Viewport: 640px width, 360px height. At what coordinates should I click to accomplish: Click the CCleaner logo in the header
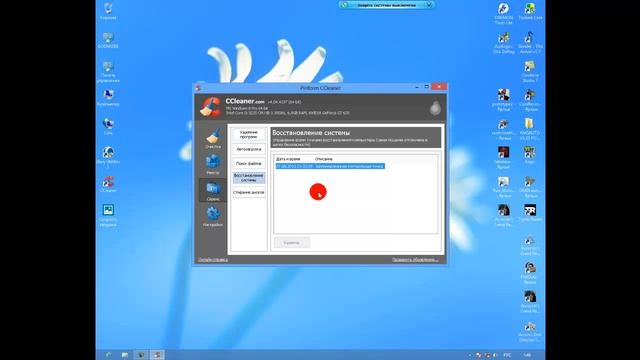click(210, 107)
